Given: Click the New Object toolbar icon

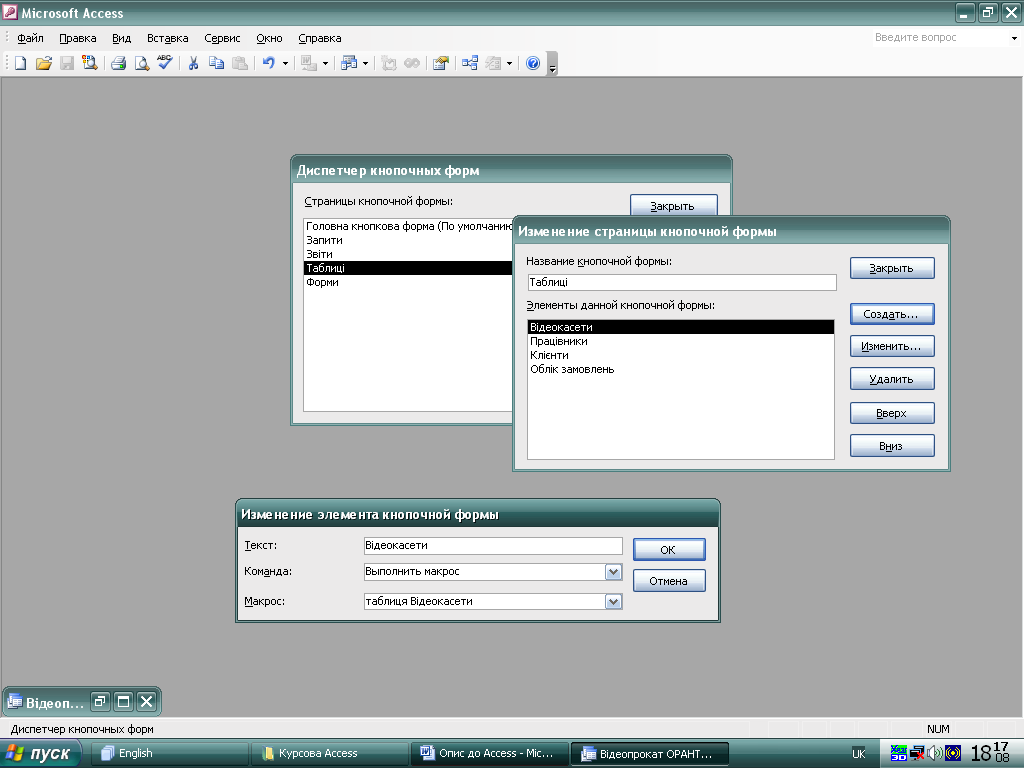Looking at the screenshot, I should tap(493, 63).
